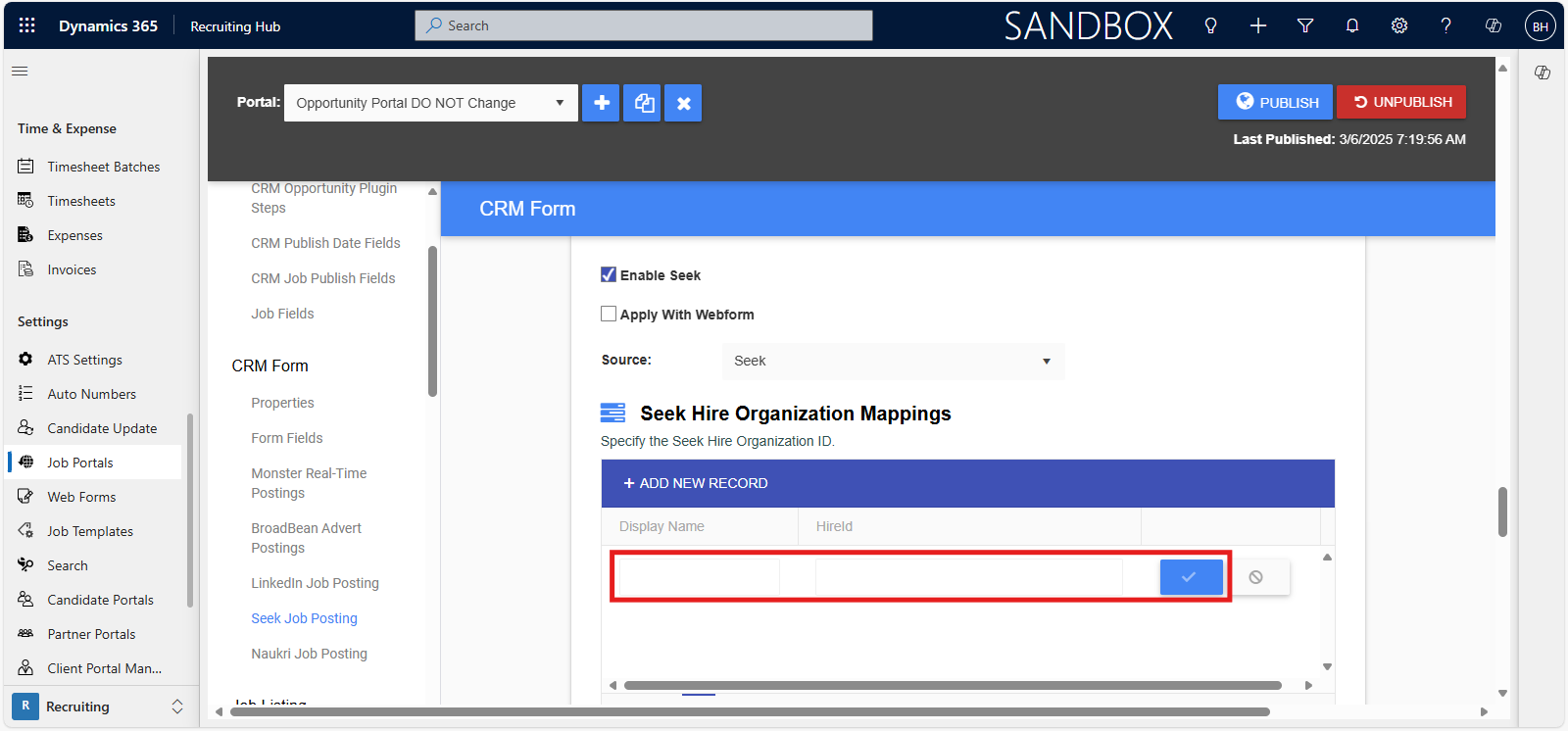Image resolution: width=1568 pixels, height=731 pixels.
Task: Uncheck the Enable Seek checkbox
Action: tap(609, 274)
